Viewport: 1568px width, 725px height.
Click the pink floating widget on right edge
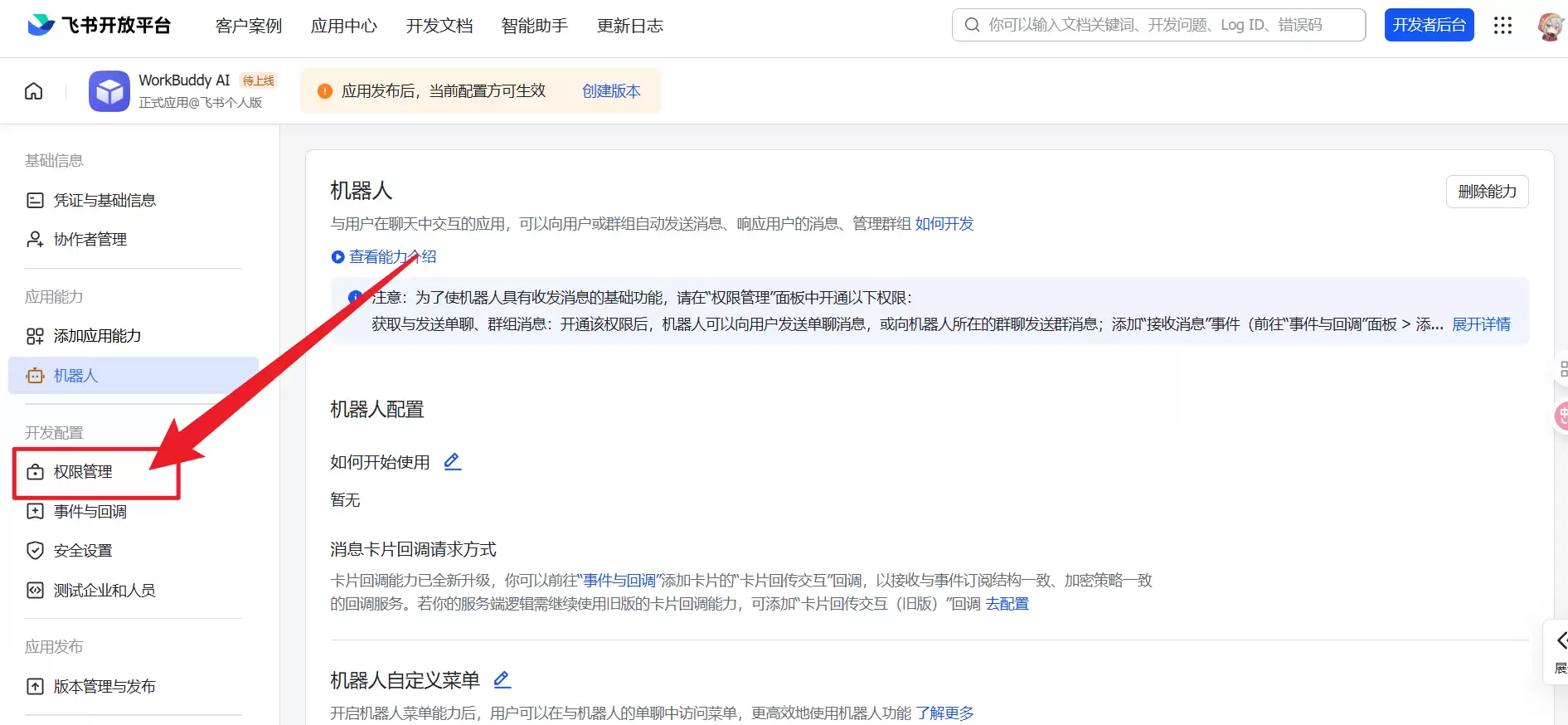point(1561,415)
